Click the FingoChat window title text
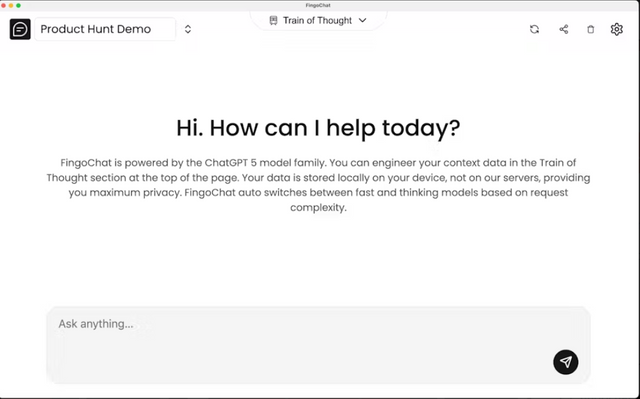 pyautogui.click(x=318, y=5)
